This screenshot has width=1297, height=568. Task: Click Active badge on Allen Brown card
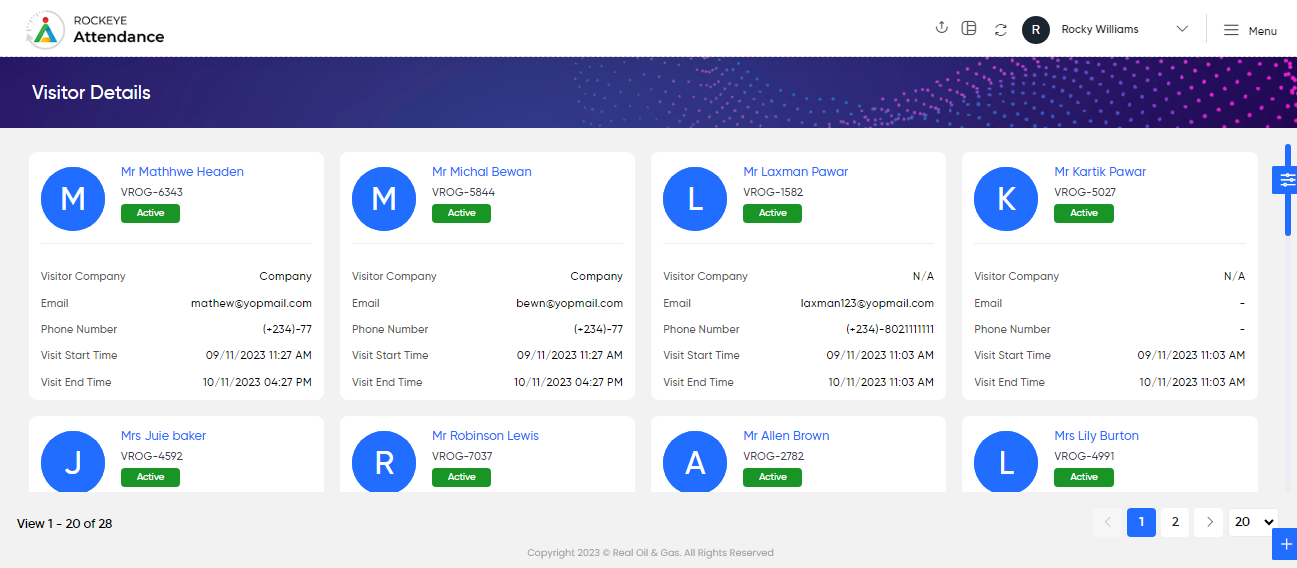click(x=772, y=477)
